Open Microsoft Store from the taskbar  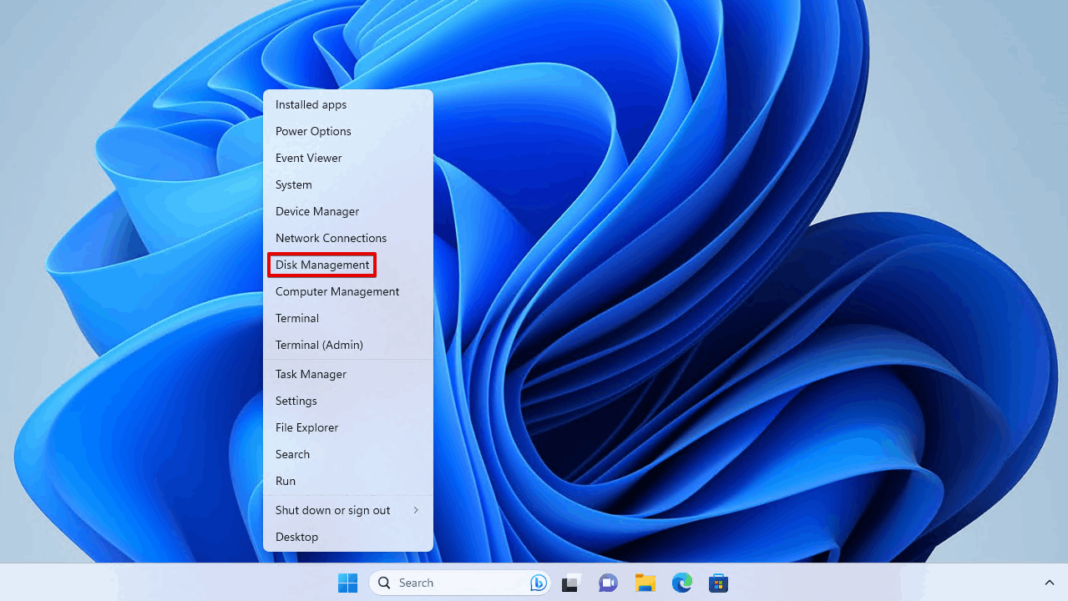click(x=718, y=583)
